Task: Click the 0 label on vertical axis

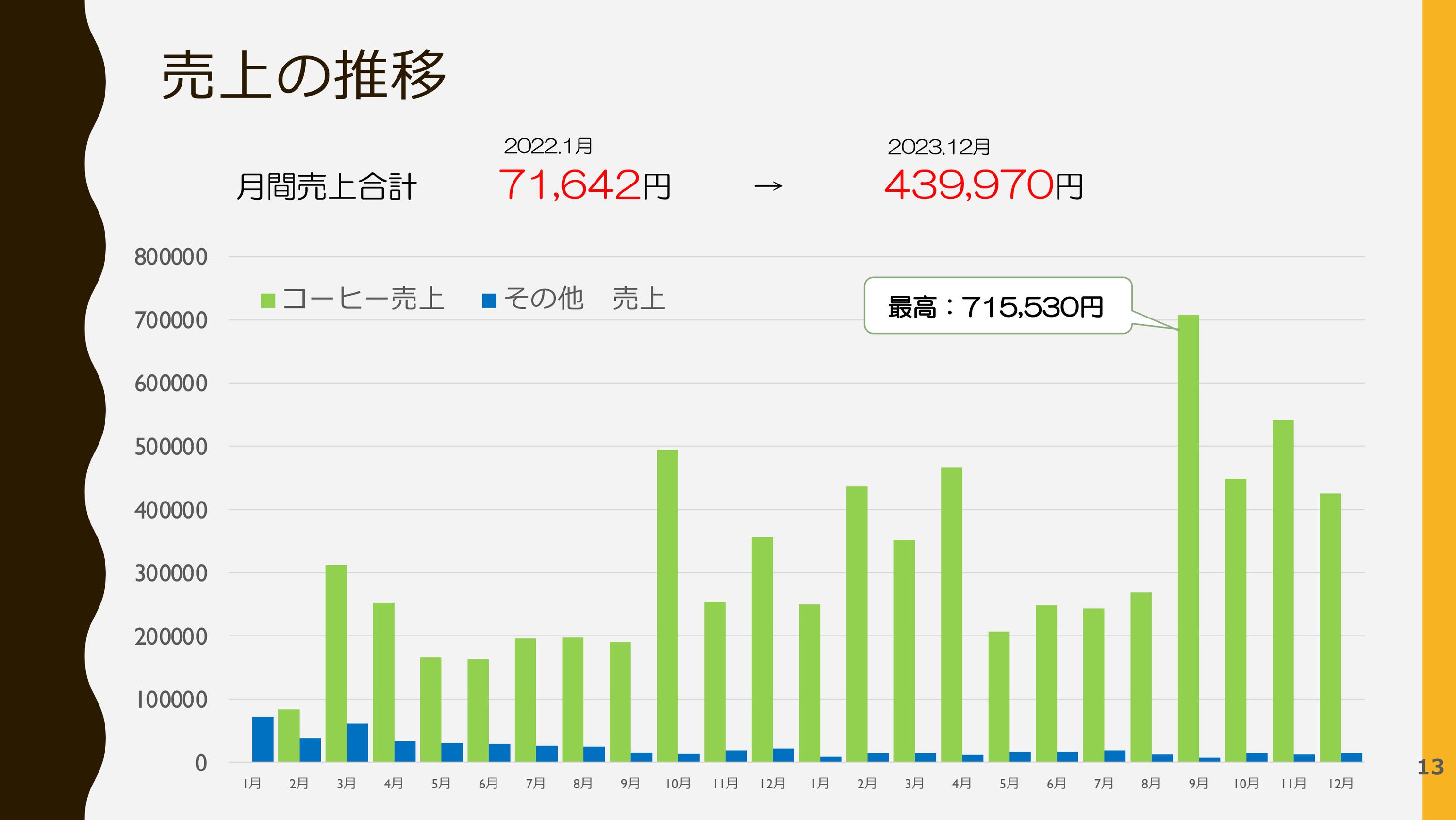Action: (200, 764)
